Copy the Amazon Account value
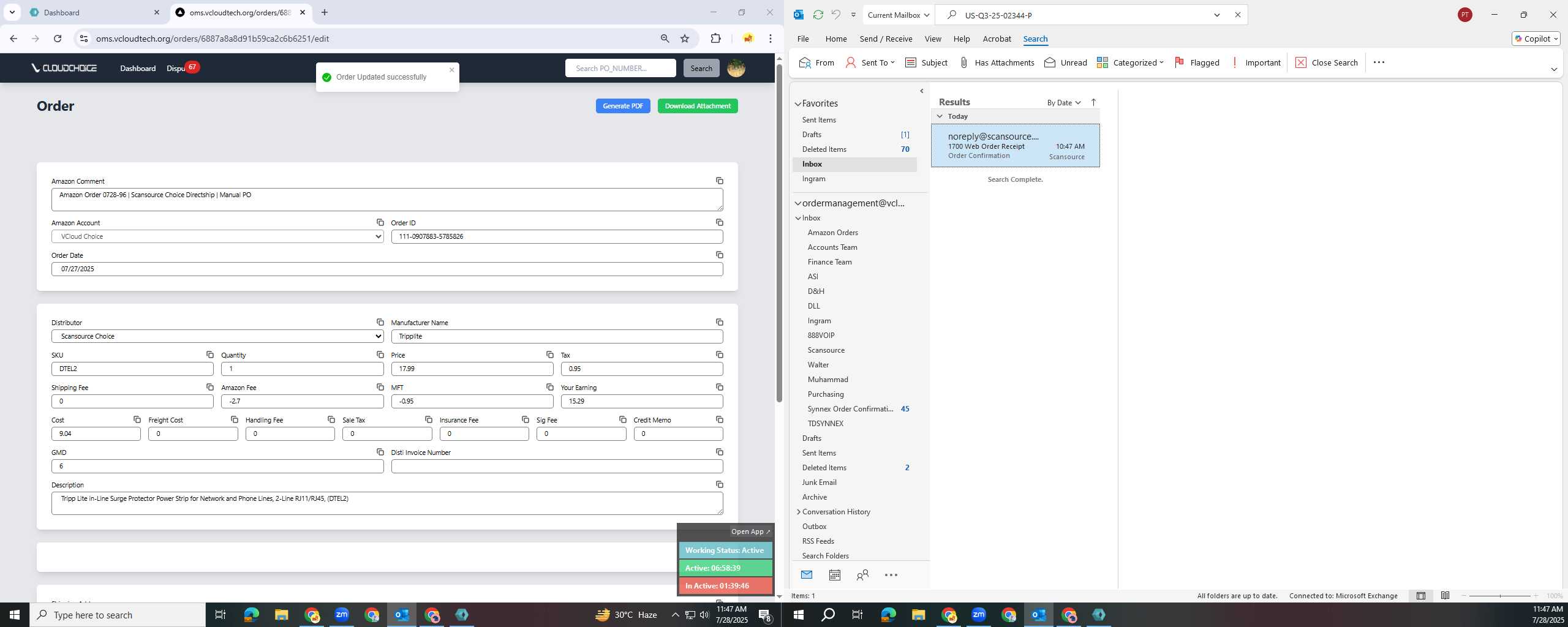 point(380,222)
